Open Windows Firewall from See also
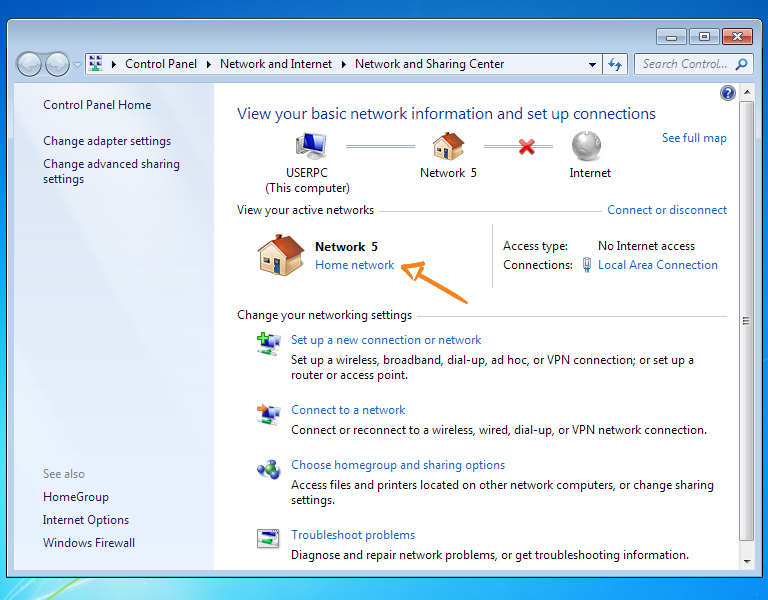The height and width of the screenshot is (600, 768). click(89, 543)
